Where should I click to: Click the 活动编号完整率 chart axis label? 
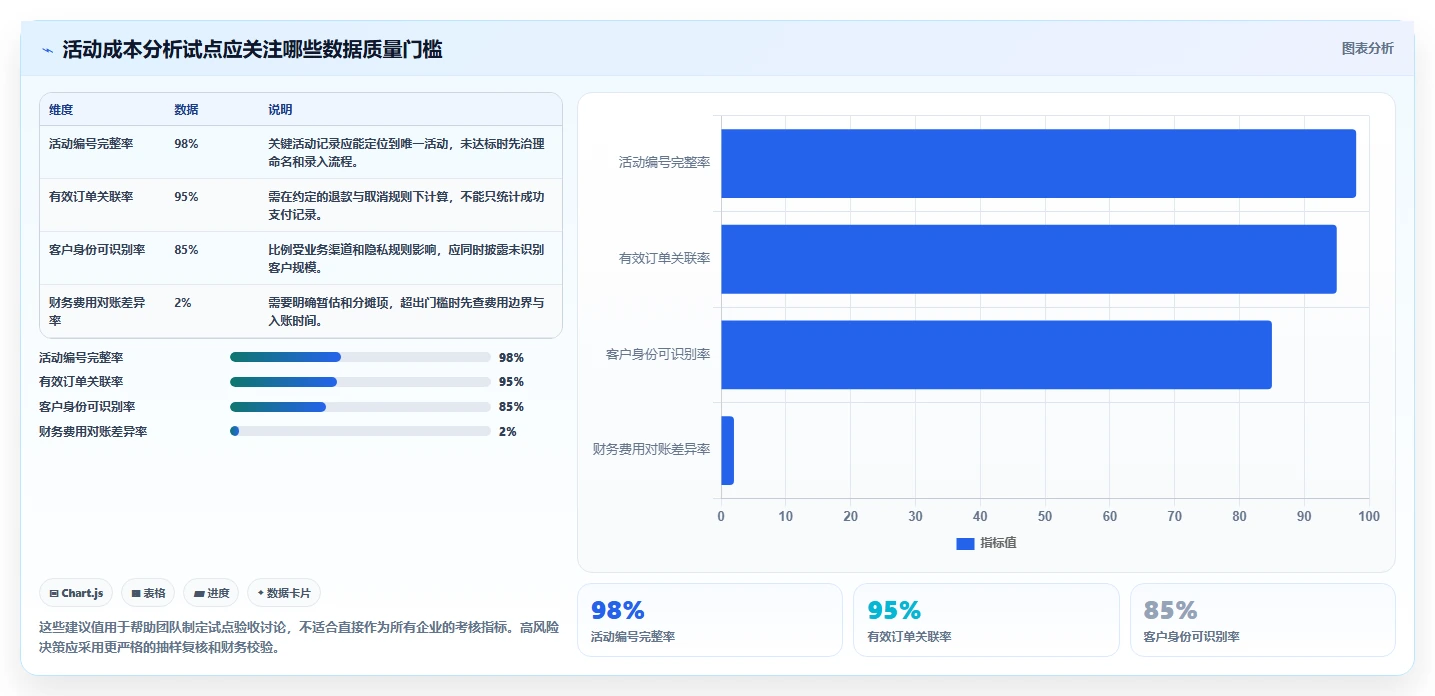(664, 162)
